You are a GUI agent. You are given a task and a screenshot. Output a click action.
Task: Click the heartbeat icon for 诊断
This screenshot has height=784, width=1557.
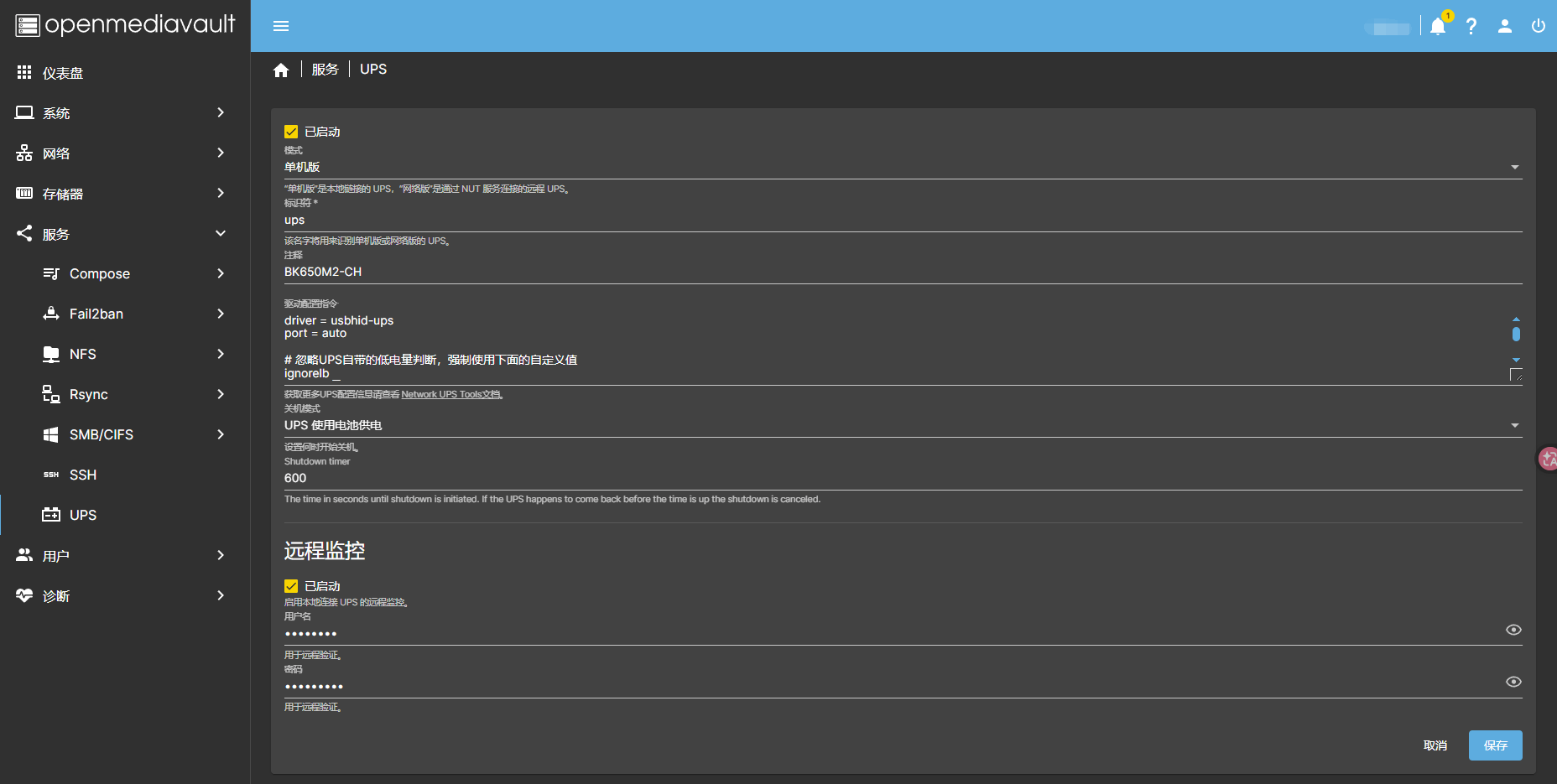click(24, 595)
